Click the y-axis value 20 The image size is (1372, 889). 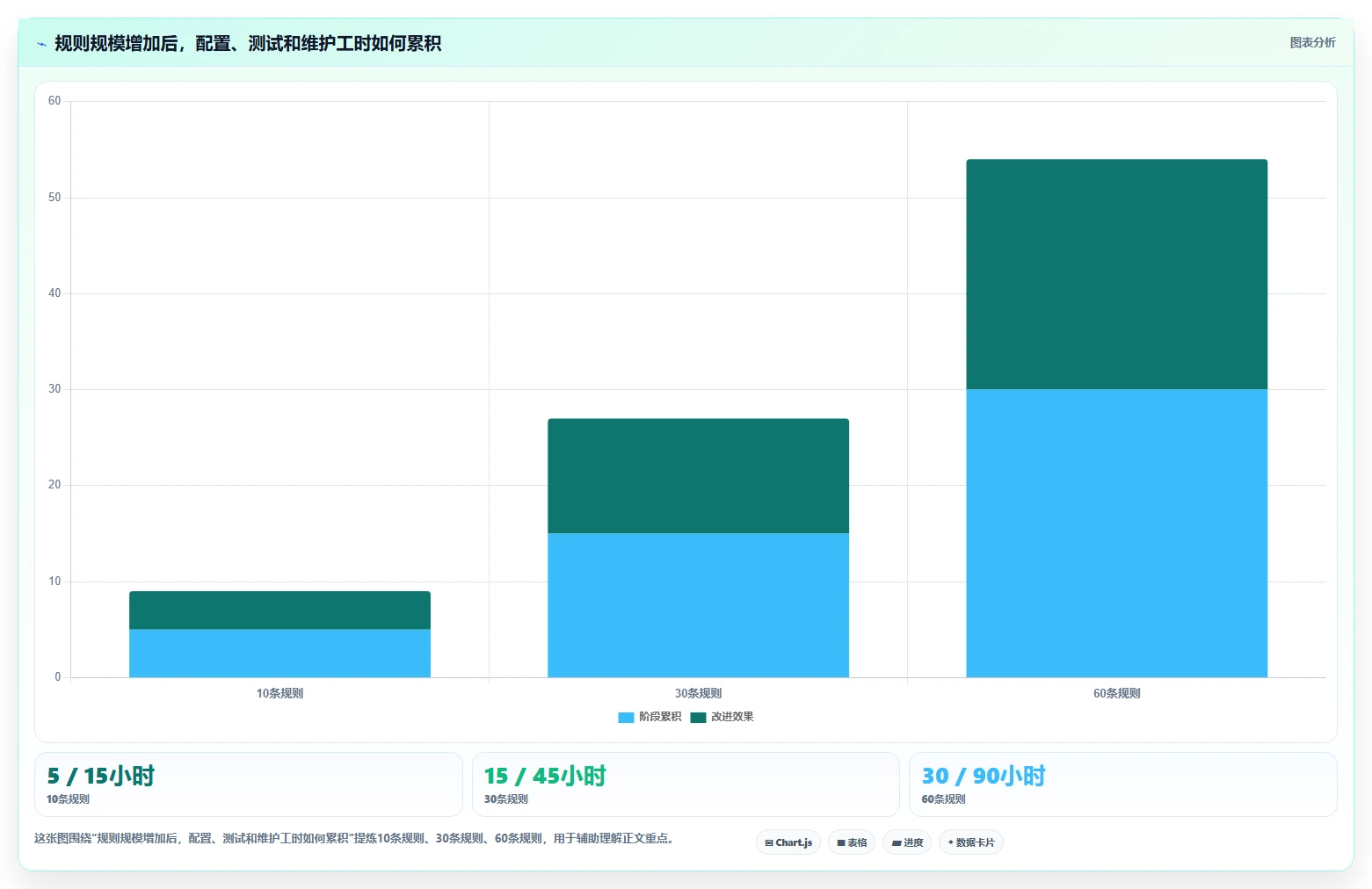[x=54, y=485]
